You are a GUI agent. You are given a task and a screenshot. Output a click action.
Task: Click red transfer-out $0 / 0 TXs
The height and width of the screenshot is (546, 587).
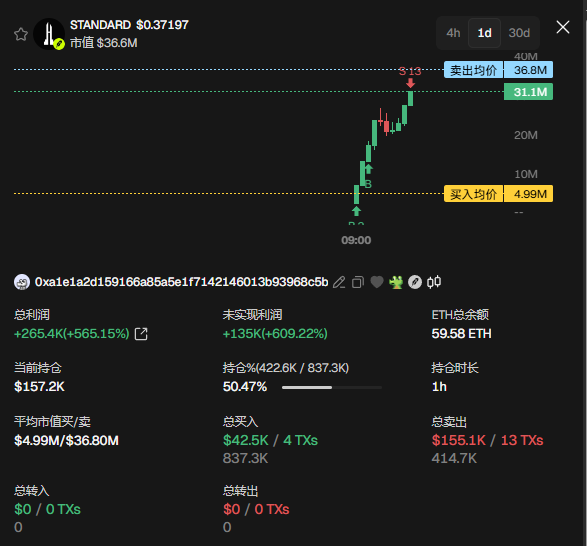(256, 510)
